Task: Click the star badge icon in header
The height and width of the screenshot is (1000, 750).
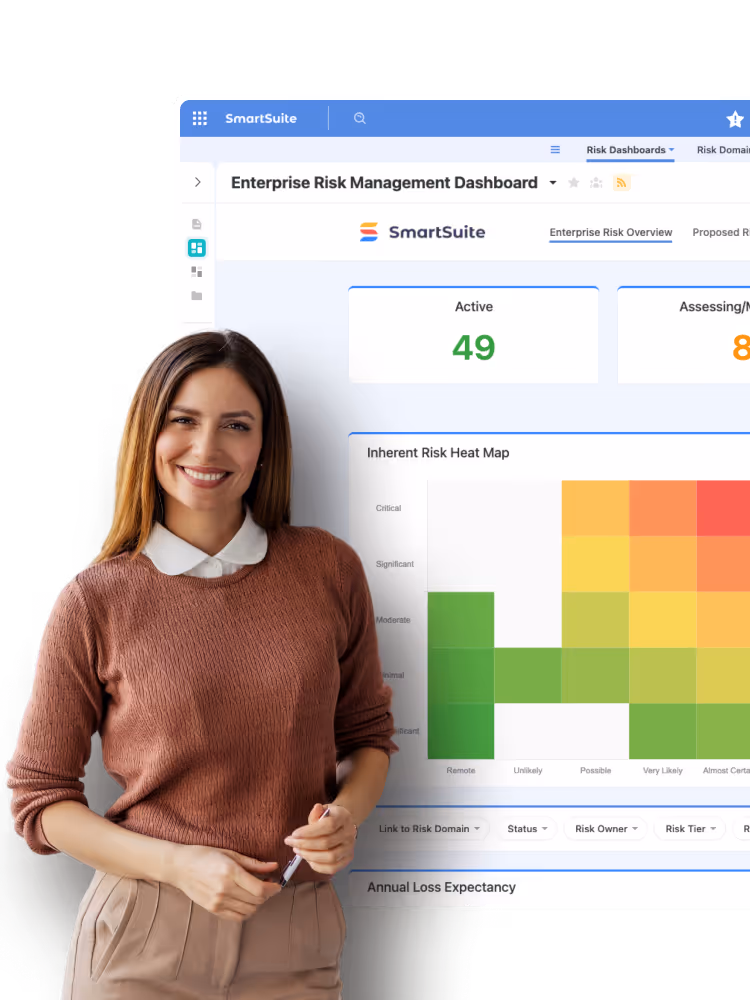Action: click(735, 119)
